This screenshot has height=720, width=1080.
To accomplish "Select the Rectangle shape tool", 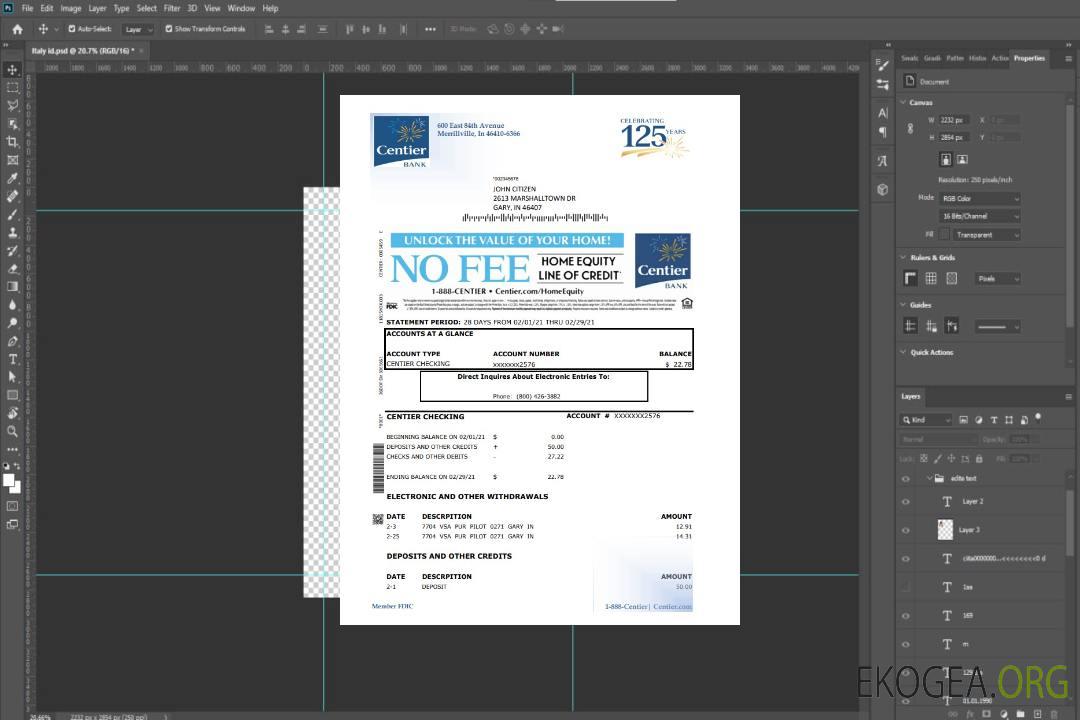I will click(12, 395).
